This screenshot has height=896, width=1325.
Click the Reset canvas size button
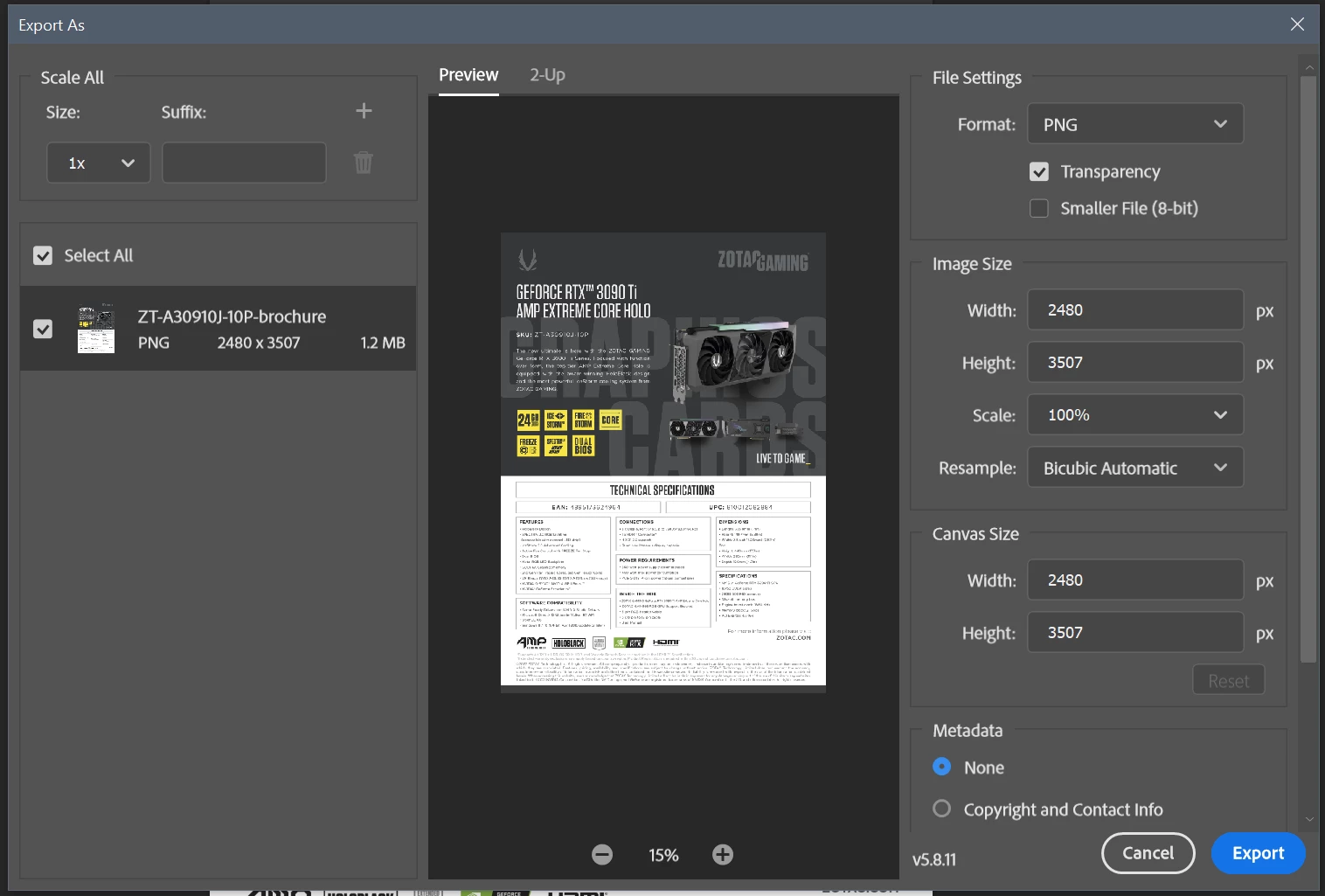[x=1229, y=680]
